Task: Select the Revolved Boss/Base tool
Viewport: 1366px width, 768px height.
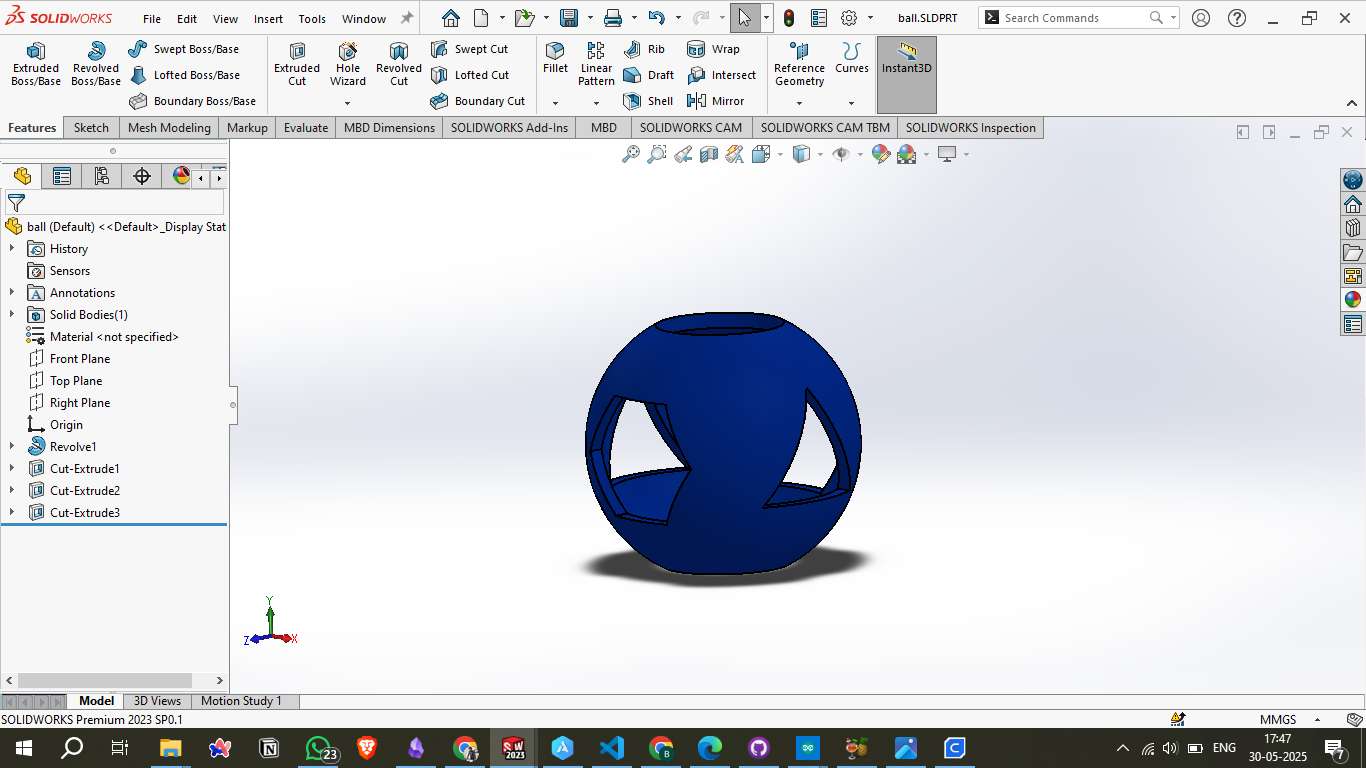Action: point(96,65)
